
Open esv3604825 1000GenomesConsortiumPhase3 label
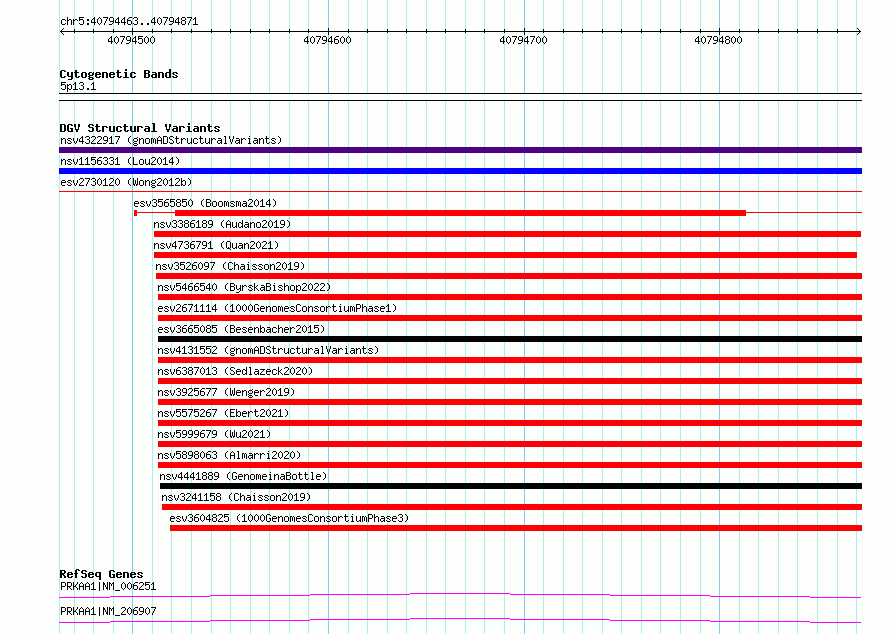click(289, 518)
